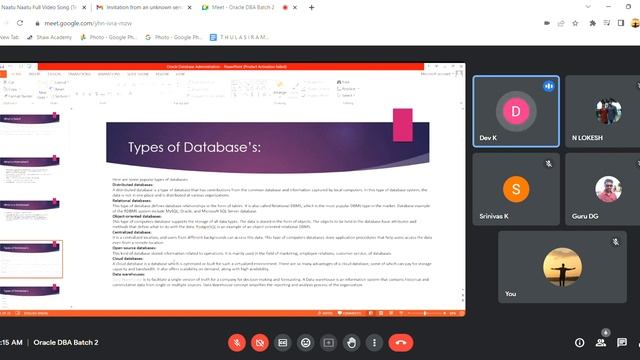Open New Slide dropdown in PowerPoint
This screenshot has width=640, height=360.
(x=42, y=95)
